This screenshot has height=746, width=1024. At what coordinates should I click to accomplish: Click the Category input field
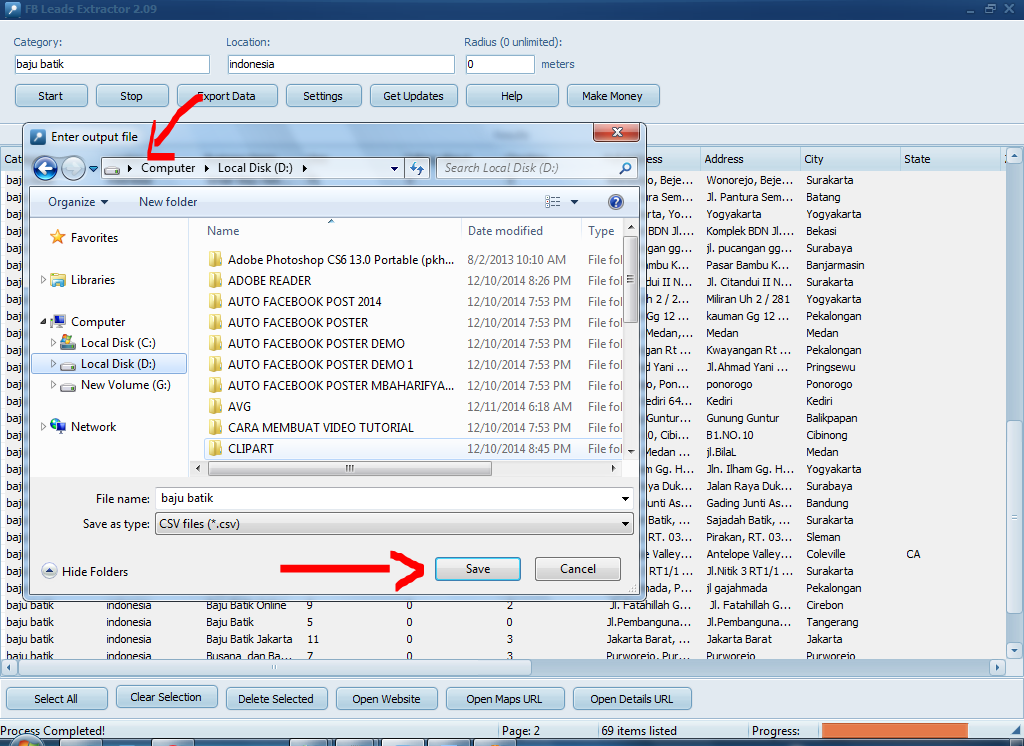click(112, 64)
